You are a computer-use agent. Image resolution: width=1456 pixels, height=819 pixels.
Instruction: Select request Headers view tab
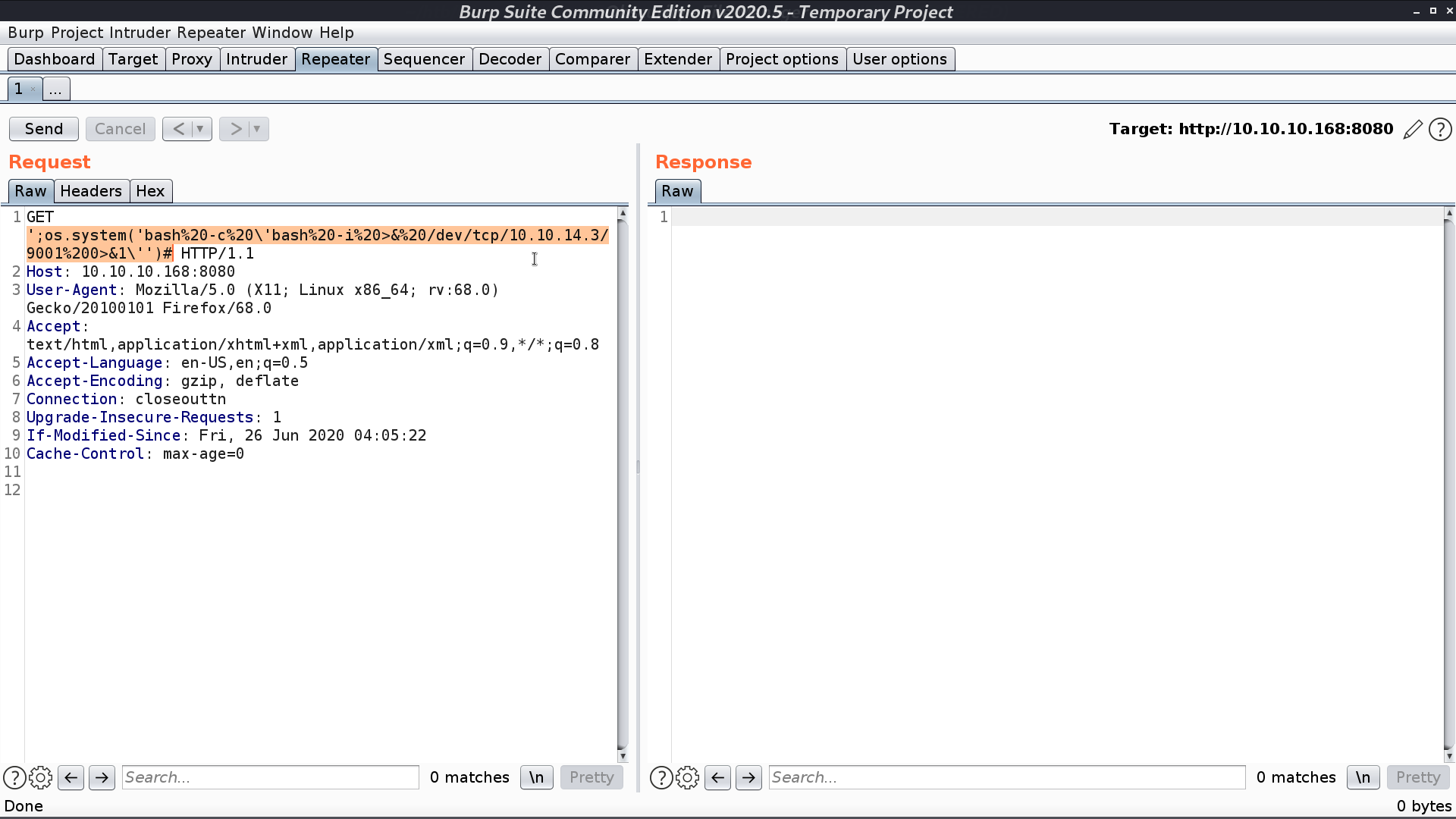[x=91, y=191]
